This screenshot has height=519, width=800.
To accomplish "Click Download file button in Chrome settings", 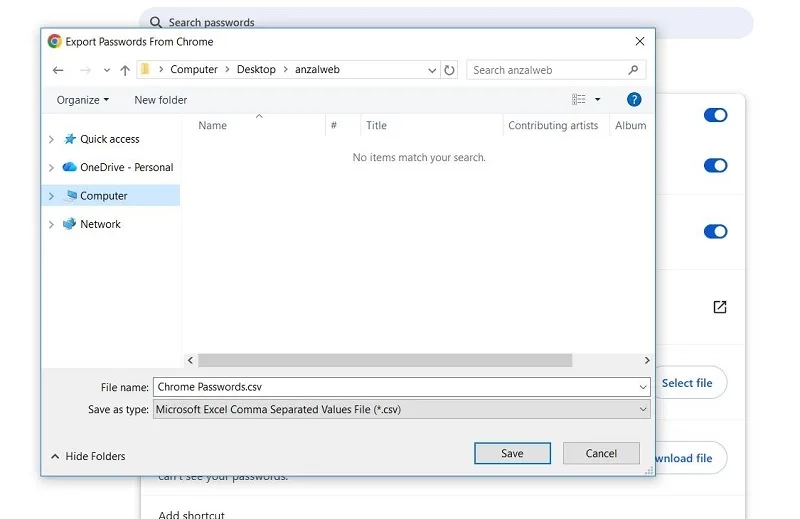I will coord(690,458).
